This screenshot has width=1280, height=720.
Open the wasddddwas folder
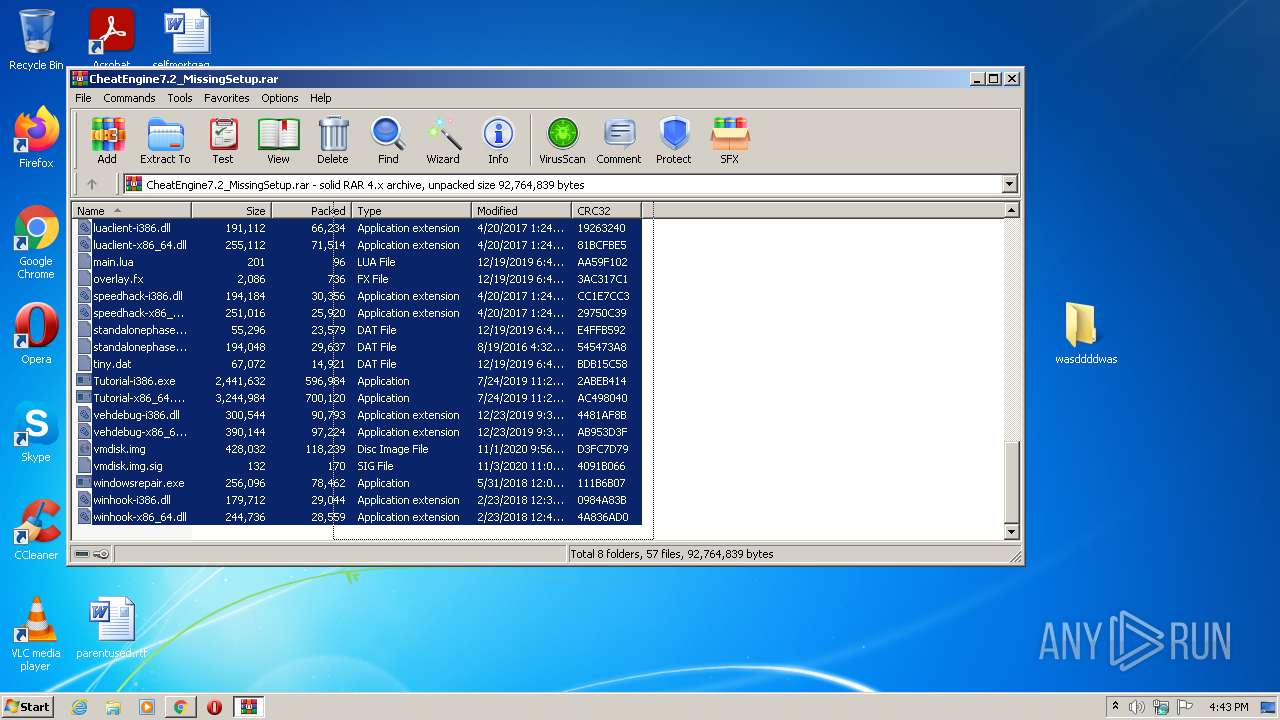pyautogui.click(x=1086, y=333)
